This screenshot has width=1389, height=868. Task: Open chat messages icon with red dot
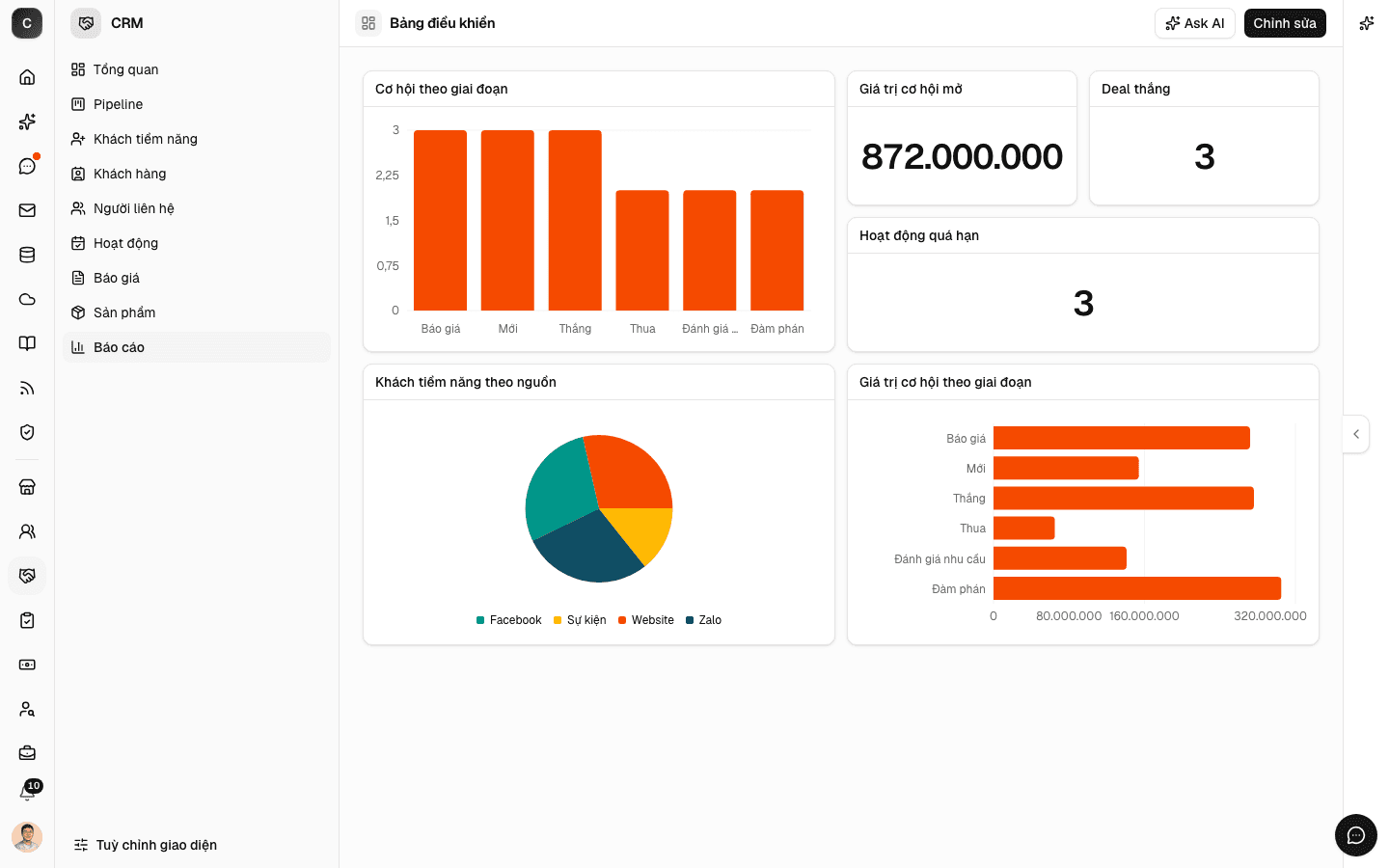27,166
